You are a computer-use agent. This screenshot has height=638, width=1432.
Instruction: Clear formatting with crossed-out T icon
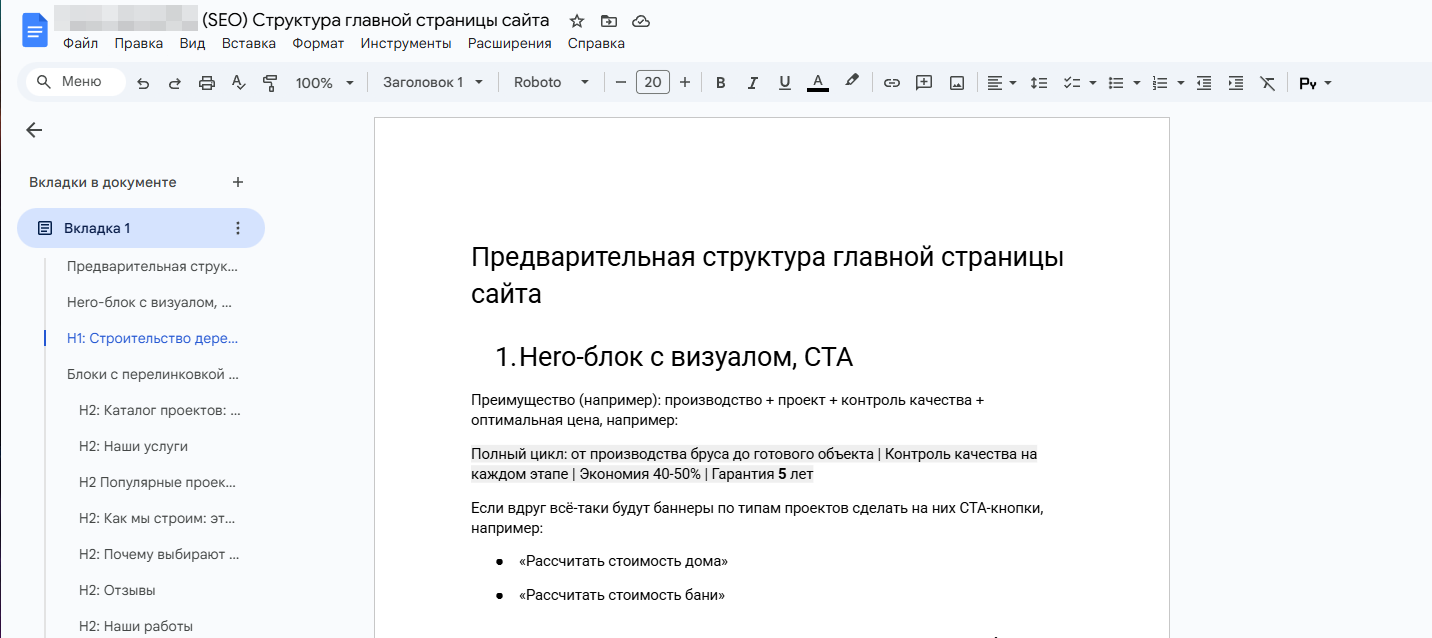point(1267,83)
